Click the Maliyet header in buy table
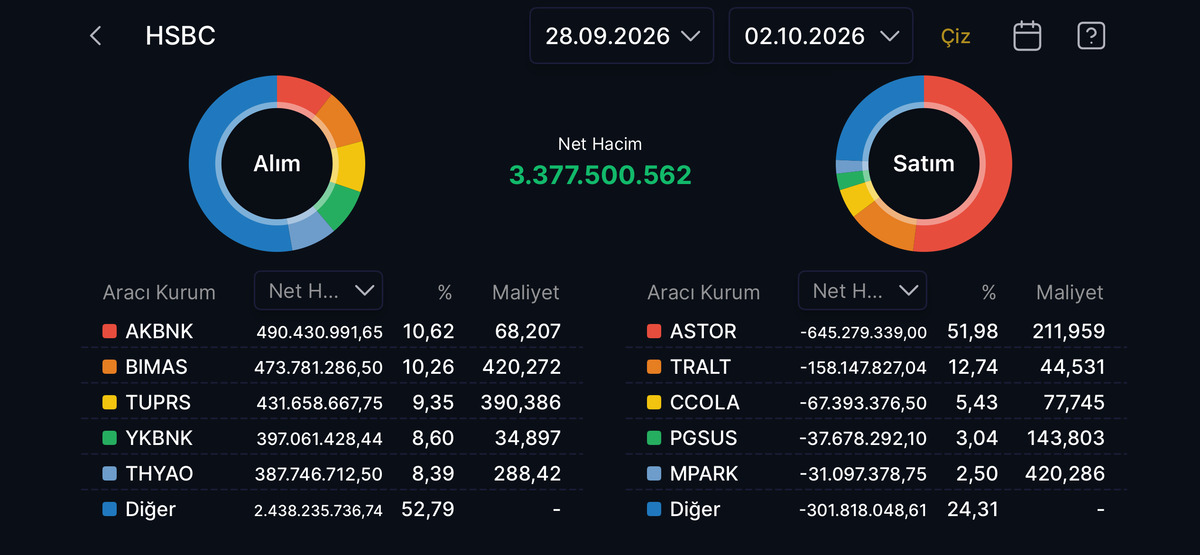This screenshot has height=555, width=1200. point(526,292)
